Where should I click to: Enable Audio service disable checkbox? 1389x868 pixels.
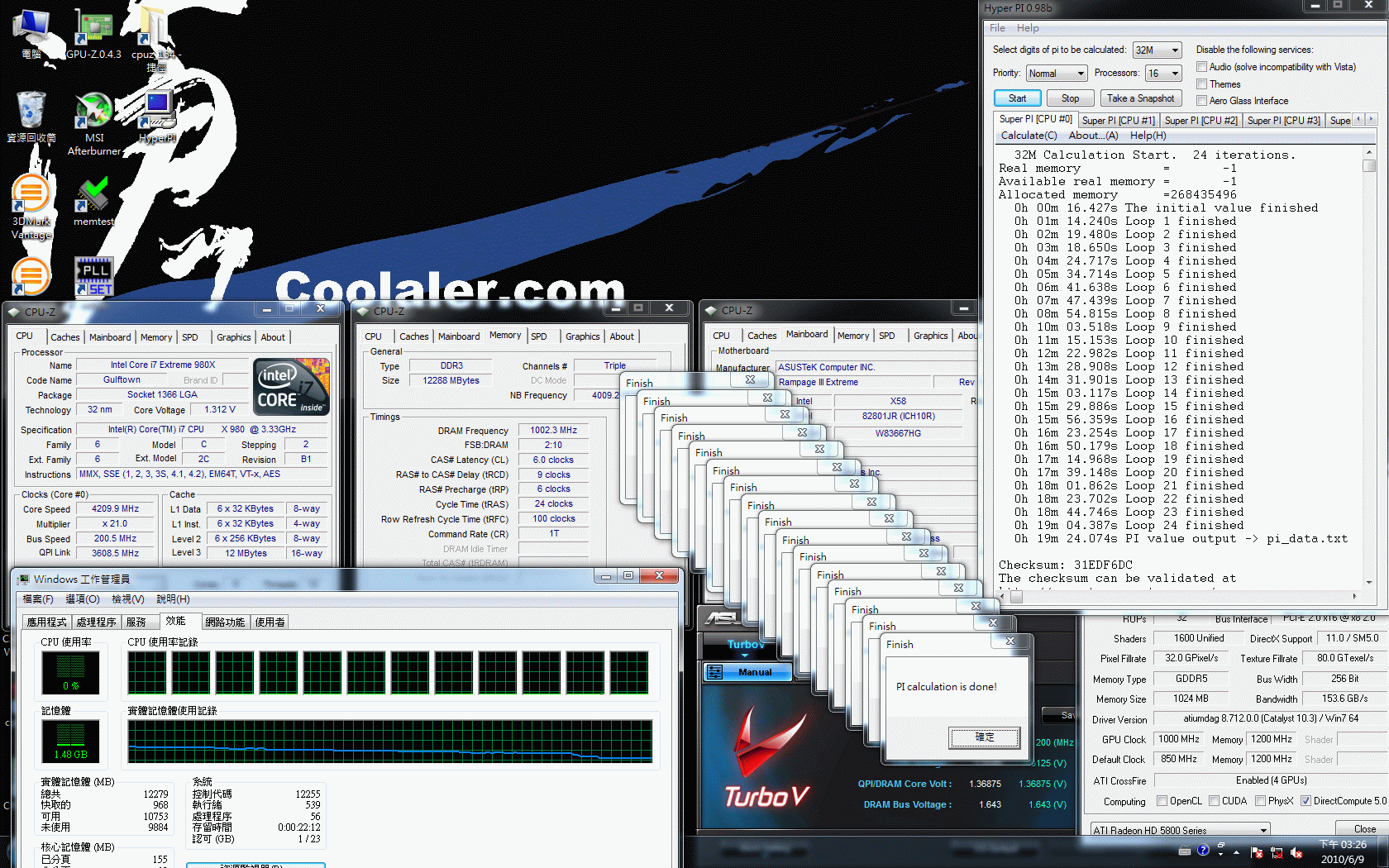click(1202, 67)
